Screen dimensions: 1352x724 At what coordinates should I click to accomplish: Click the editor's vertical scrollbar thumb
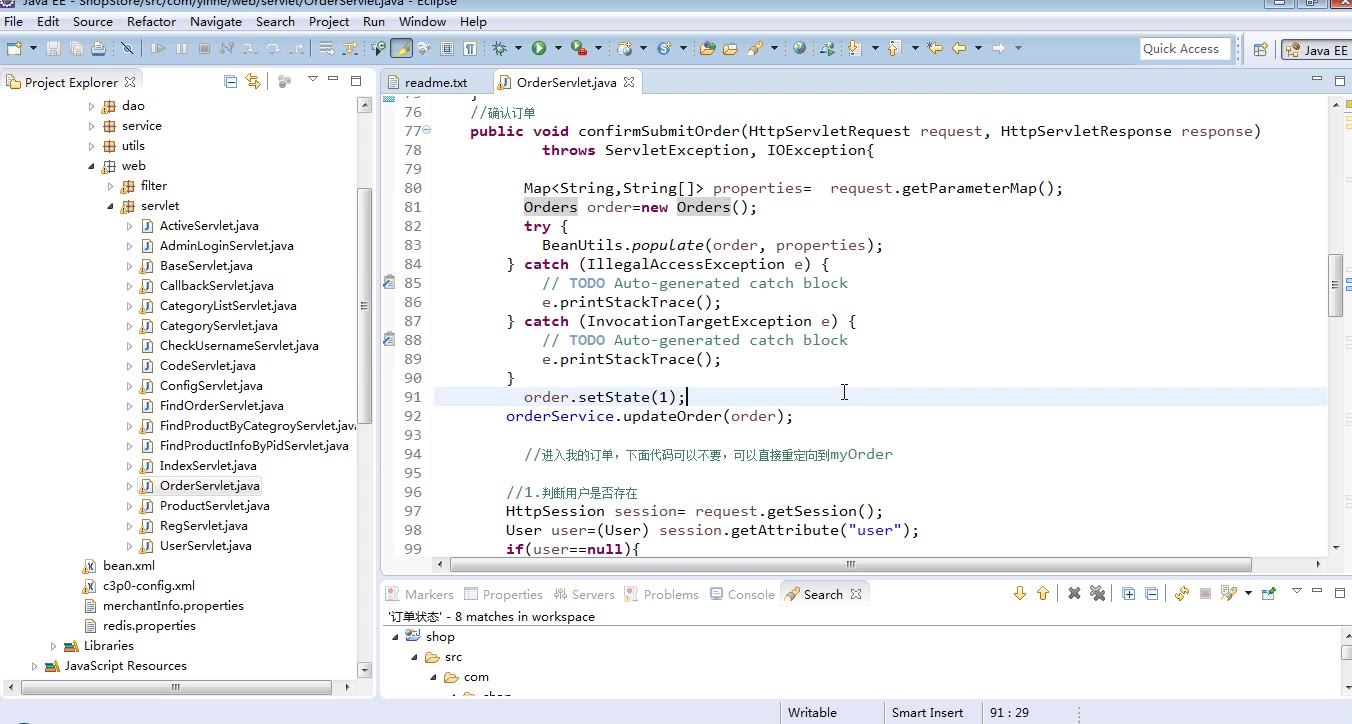pos(1335,285)
